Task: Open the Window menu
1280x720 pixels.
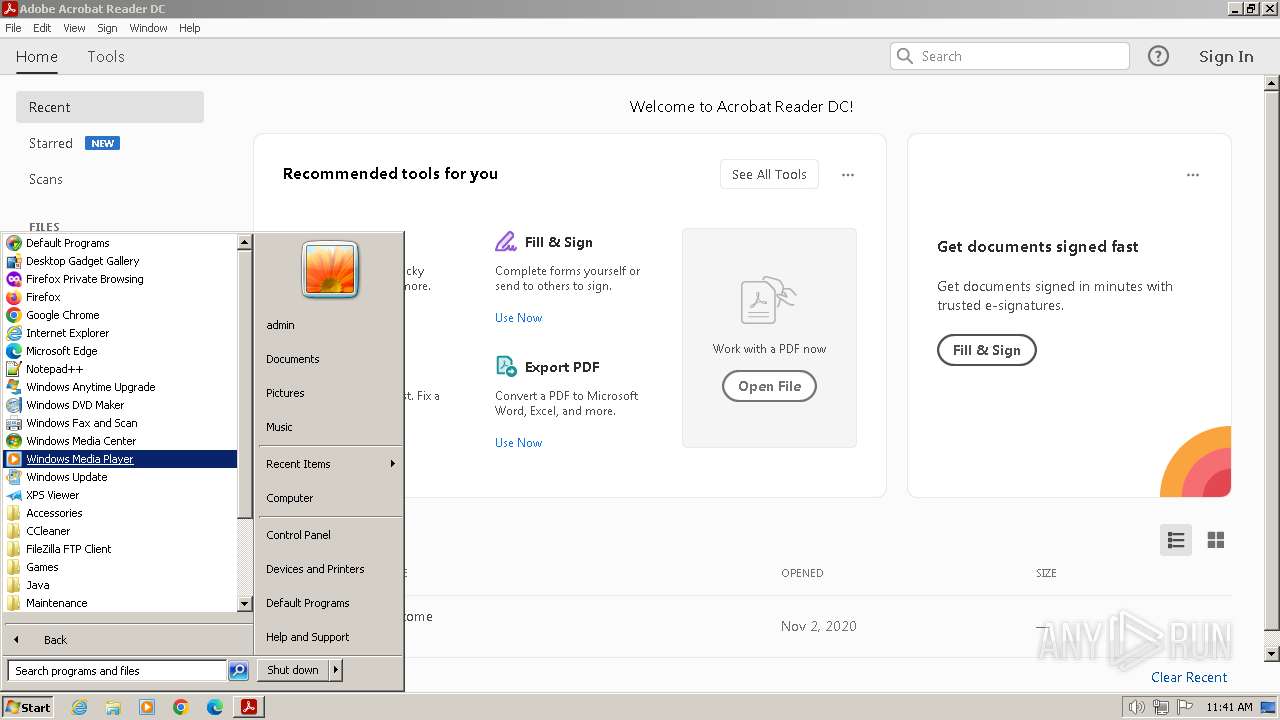Action: [x=148, y=28]
